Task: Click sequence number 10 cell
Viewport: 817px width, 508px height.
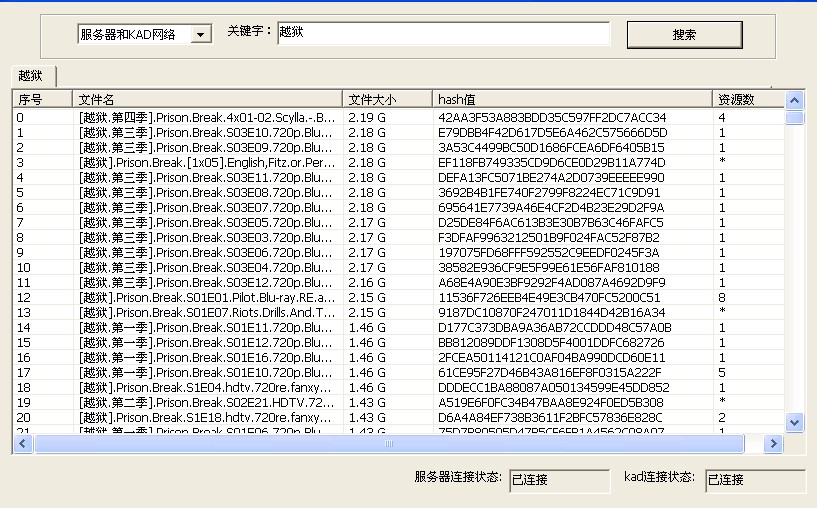Action: [24, 268]
